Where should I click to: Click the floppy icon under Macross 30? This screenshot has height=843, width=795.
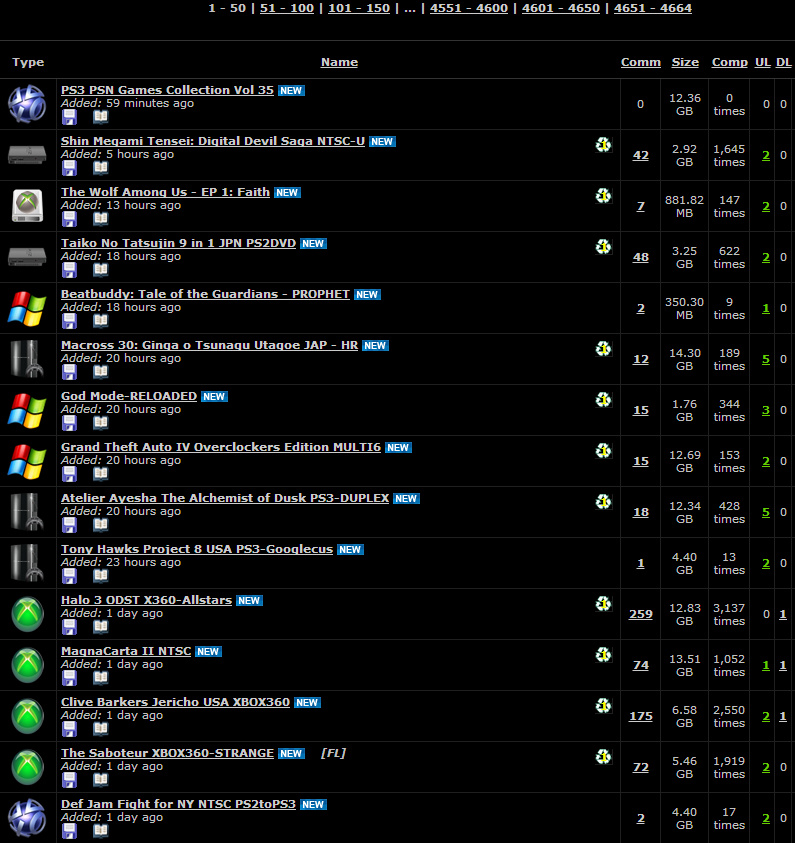click(69, 372)
